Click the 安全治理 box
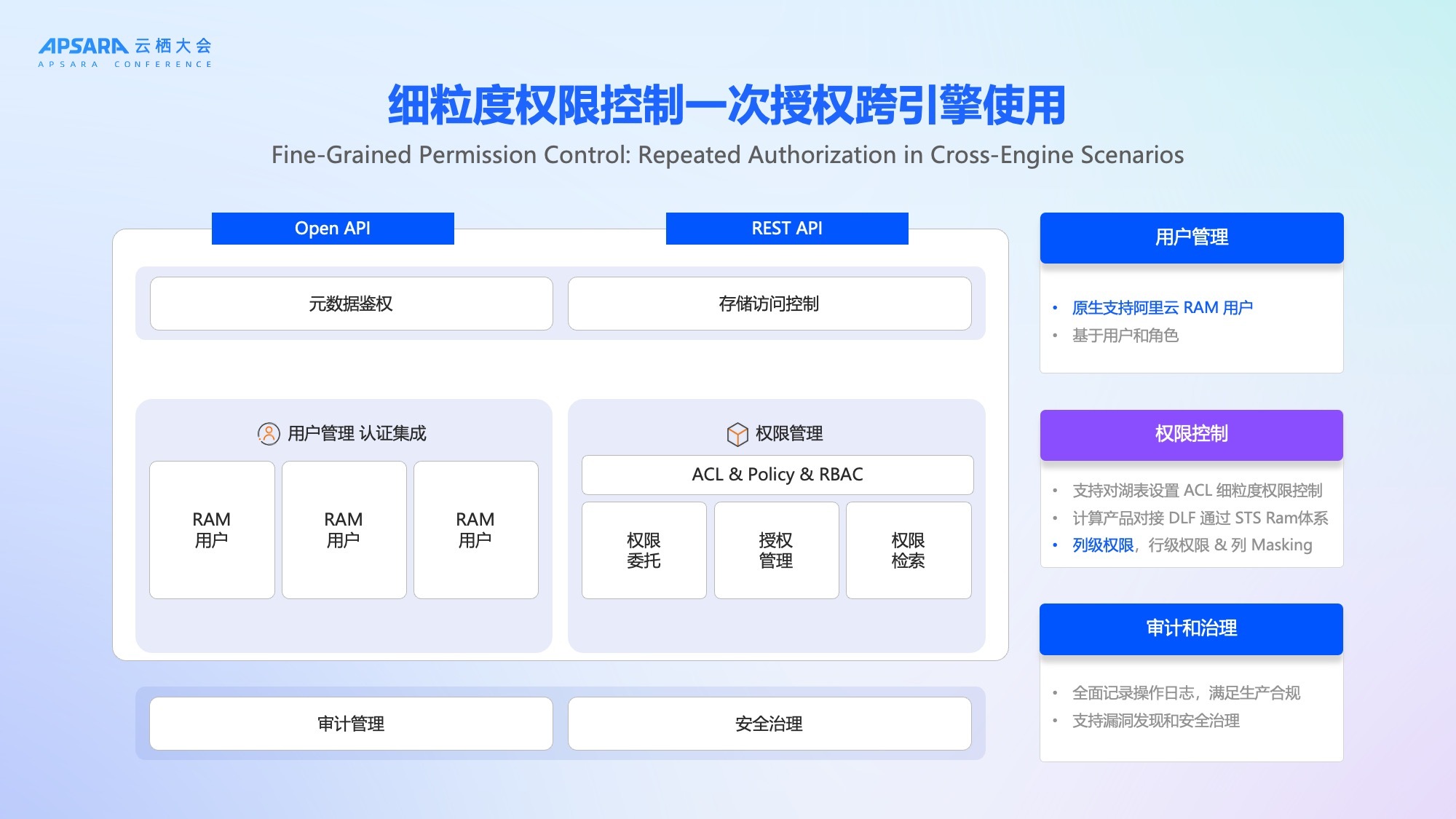This screenshot has width=1456, height=819. point(769,724)
